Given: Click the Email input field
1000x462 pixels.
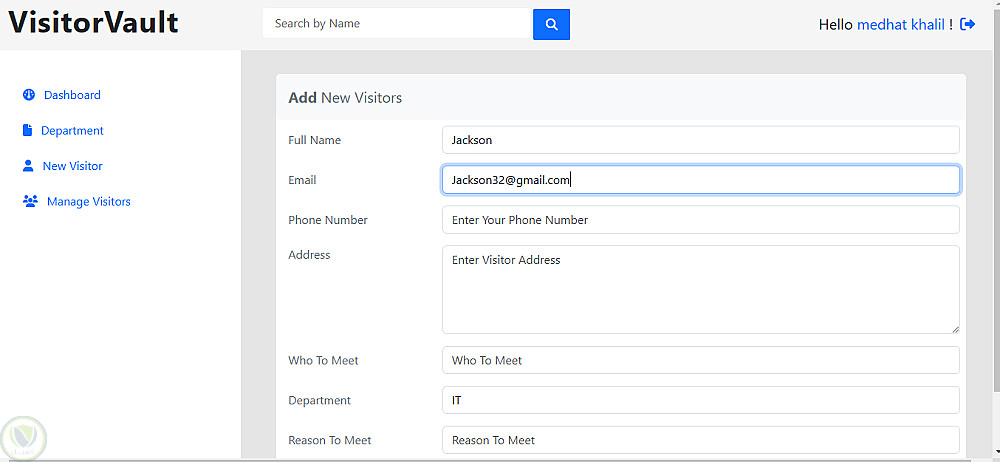Looking at the screenshot, I should pyautogui.click(x=700, y=180).
